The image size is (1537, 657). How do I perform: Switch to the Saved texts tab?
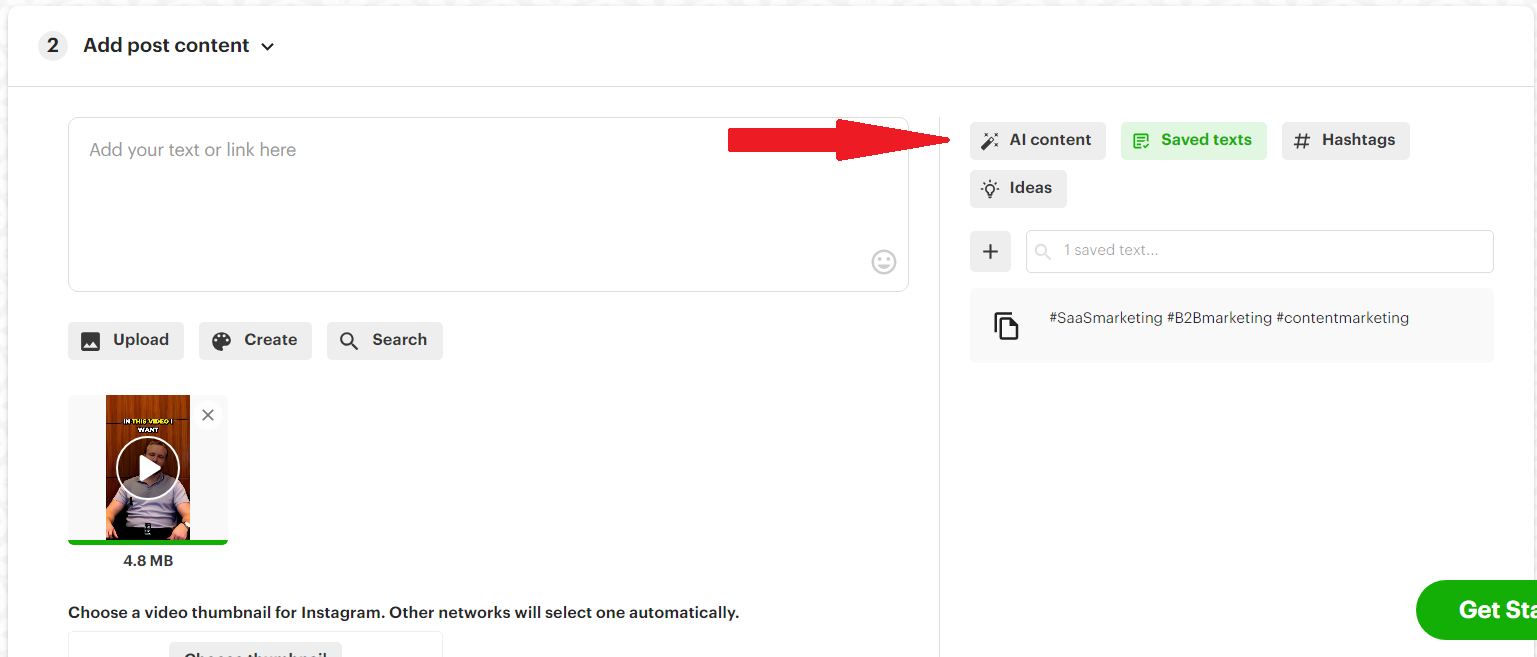[x=1194, y=140]
